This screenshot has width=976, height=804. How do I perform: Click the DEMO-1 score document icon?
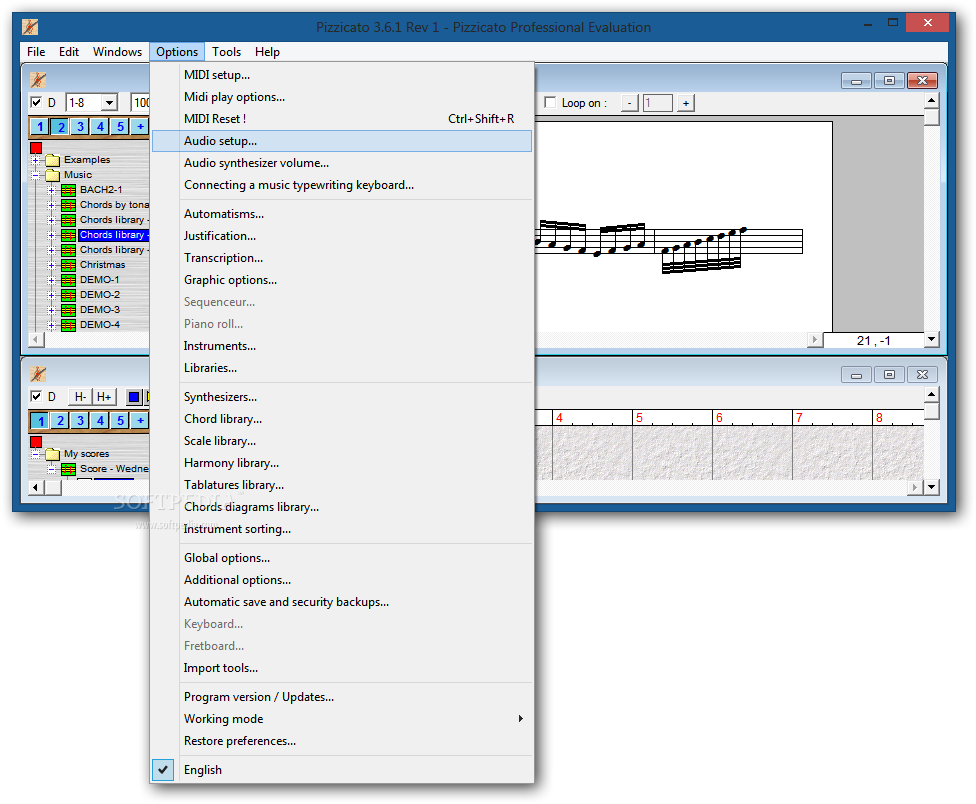68,279
